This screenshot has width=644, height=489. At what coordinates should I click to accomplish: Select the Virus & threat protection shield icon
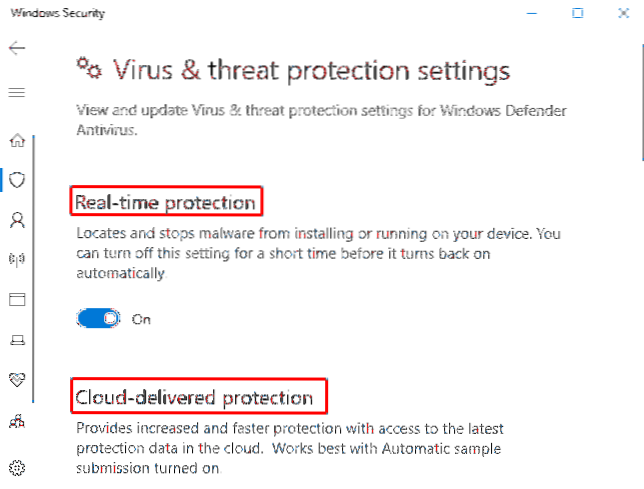pos(16,180)
